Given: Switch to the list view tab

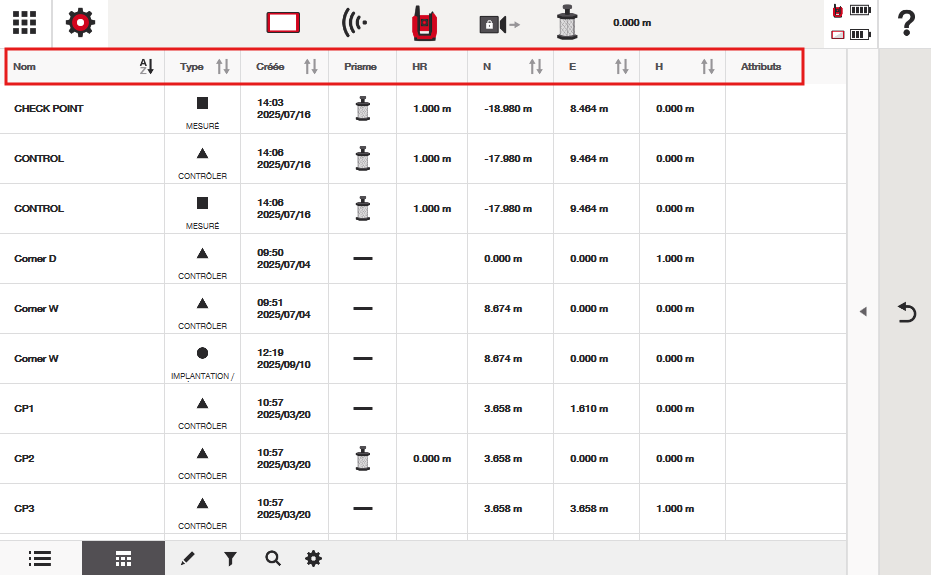Looking at the screenshot, I should [x=40, y=558].
